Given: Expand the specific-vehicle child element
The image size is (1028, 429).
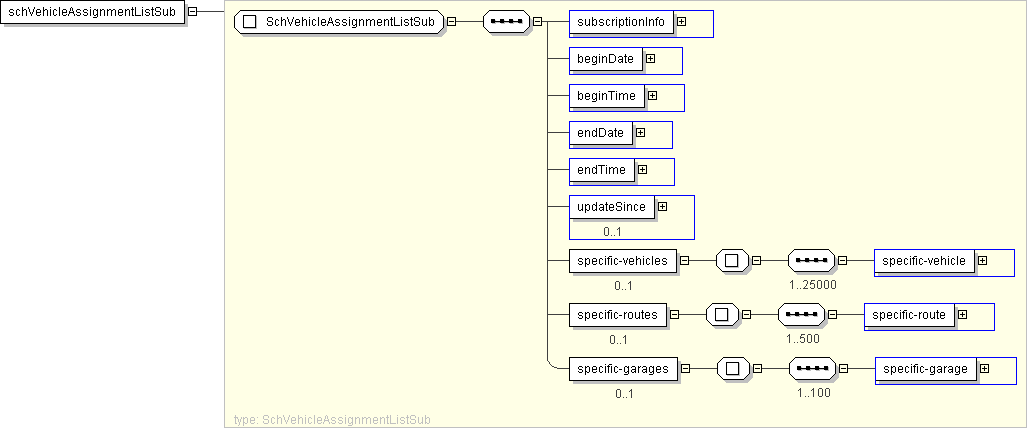Looking at the screenshot, I should (982, 261).
